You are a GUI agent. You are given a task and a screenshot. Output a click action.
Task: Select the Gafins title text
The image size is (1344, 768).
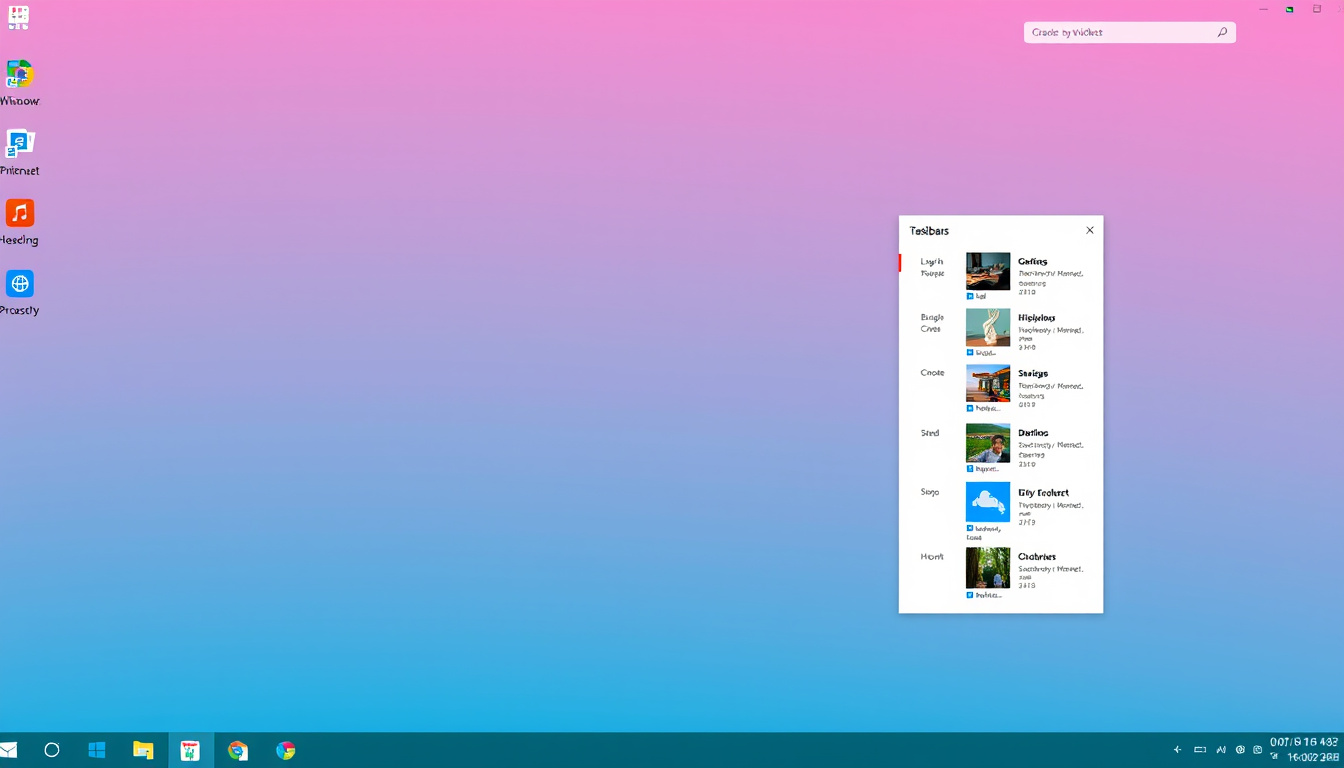click(1032, 261)
